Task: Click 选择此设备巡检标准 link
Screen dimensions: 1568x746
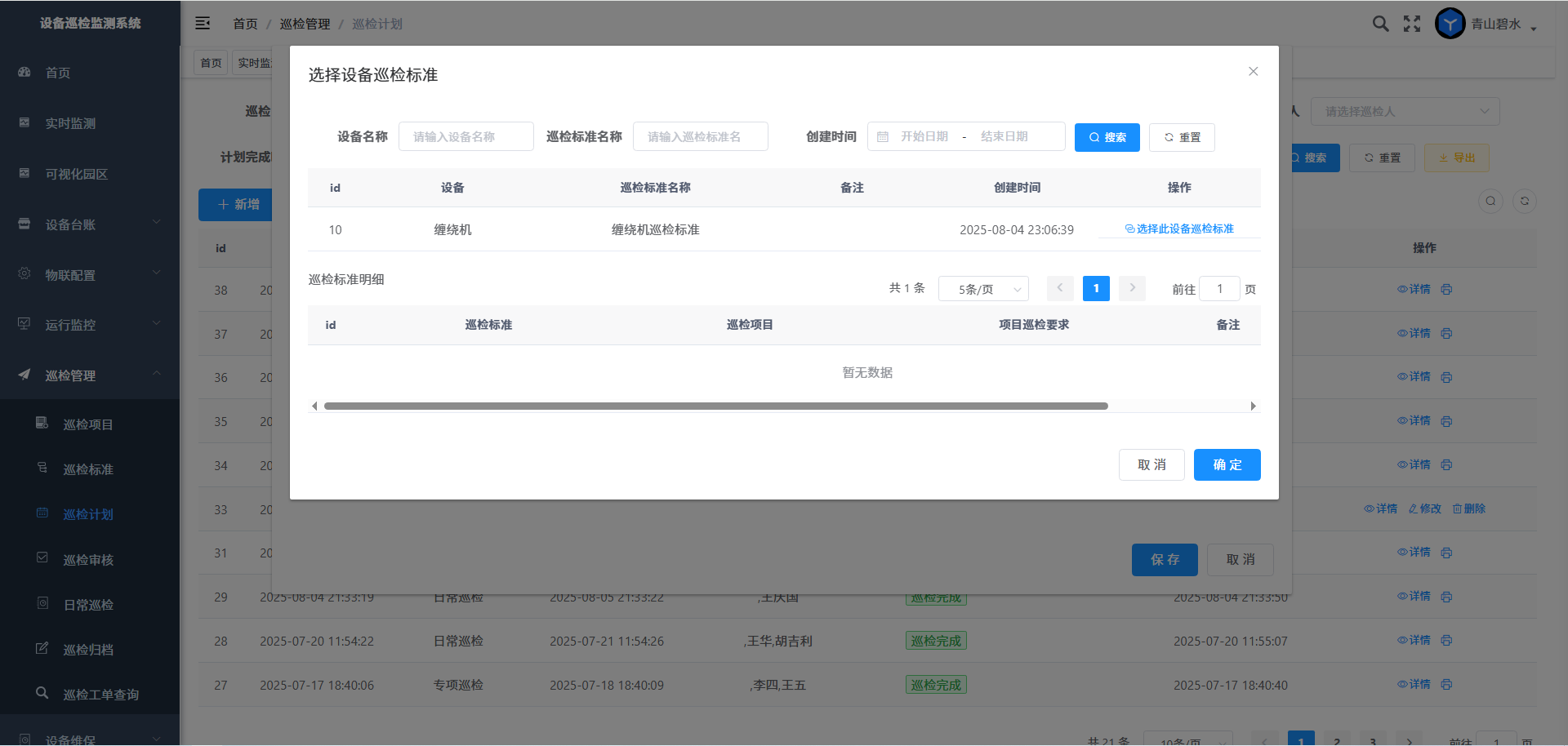Action: click(x=1179, y=229)
